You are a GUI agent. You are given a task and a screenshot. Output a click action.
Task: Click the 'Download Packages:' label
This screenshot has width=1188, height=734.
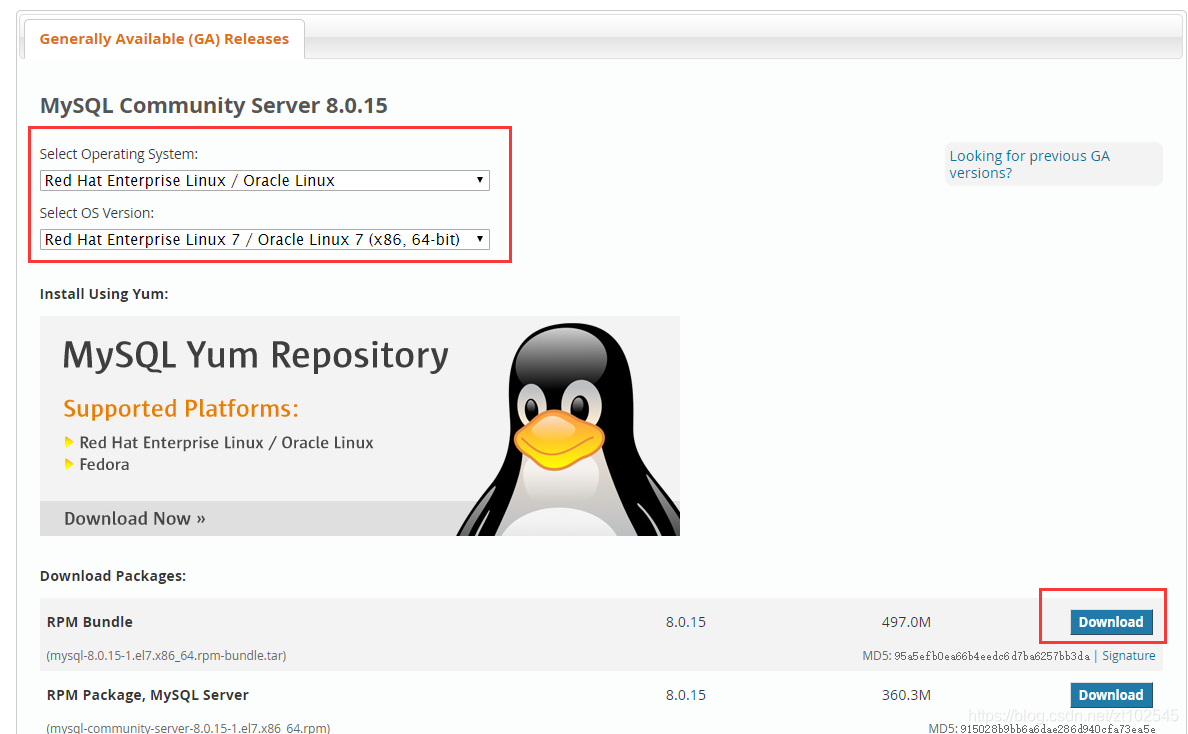pos(113,576)
